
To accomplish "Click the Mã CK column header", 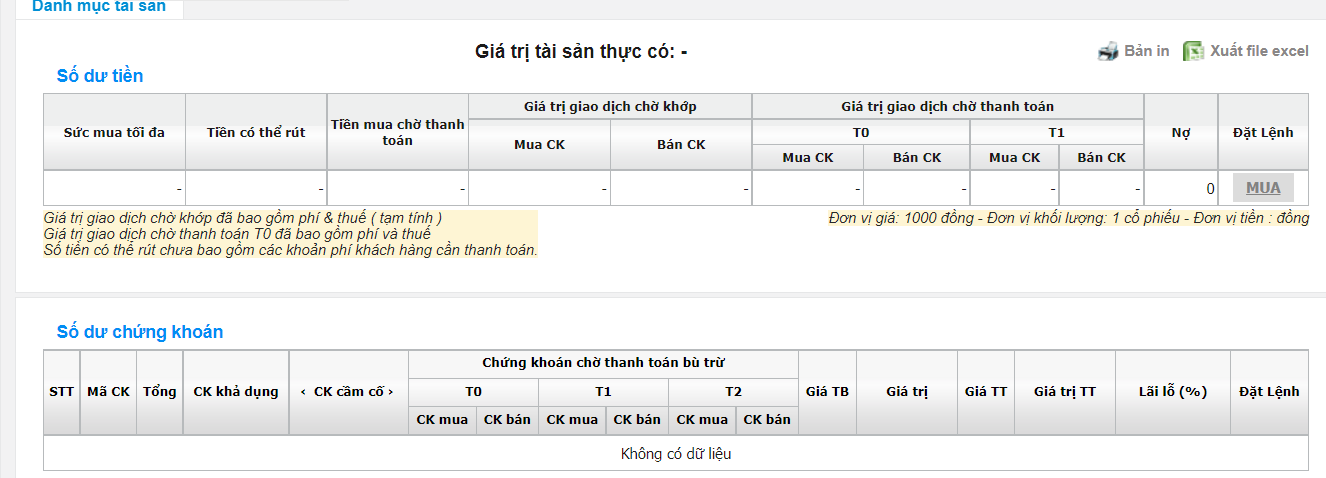I will pos(108,392).
